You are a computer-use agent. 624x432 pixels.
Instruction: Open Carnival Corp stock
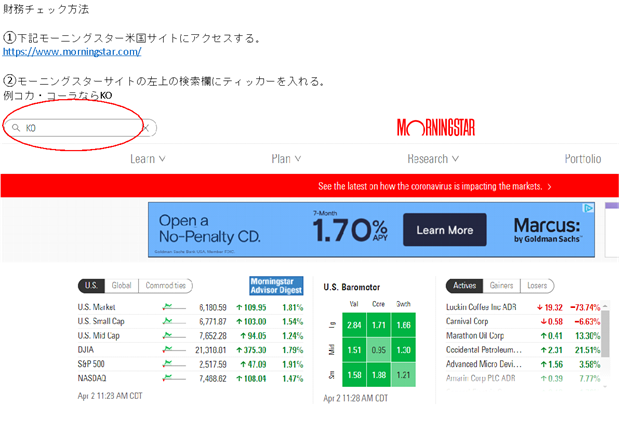click(x=467, y=321)
